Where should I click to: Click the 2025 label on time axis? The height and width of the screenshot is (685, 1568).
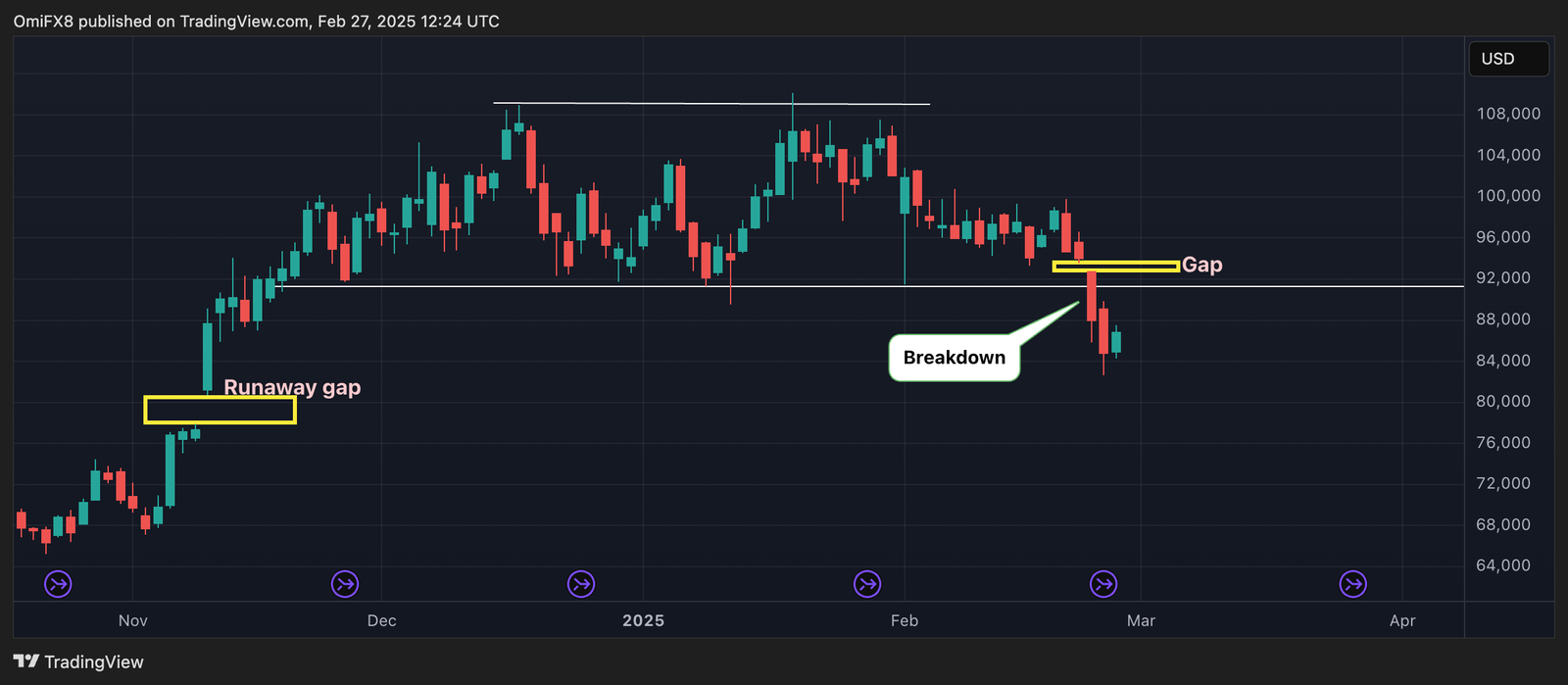click(643, 620)
